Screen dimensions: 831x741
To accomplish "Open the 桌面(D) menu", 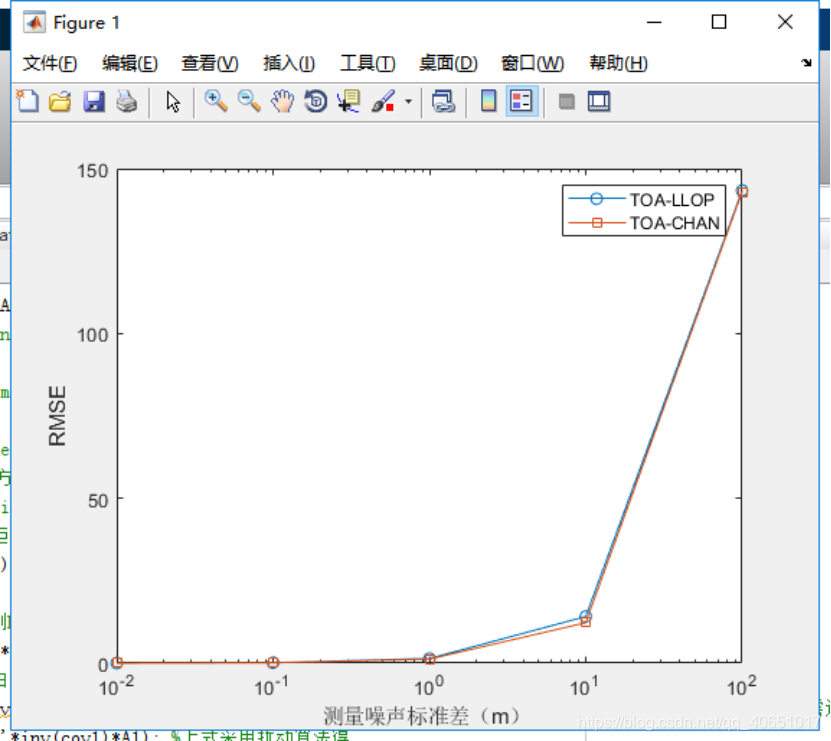I will pyautogui.click(x=448, y=63).
